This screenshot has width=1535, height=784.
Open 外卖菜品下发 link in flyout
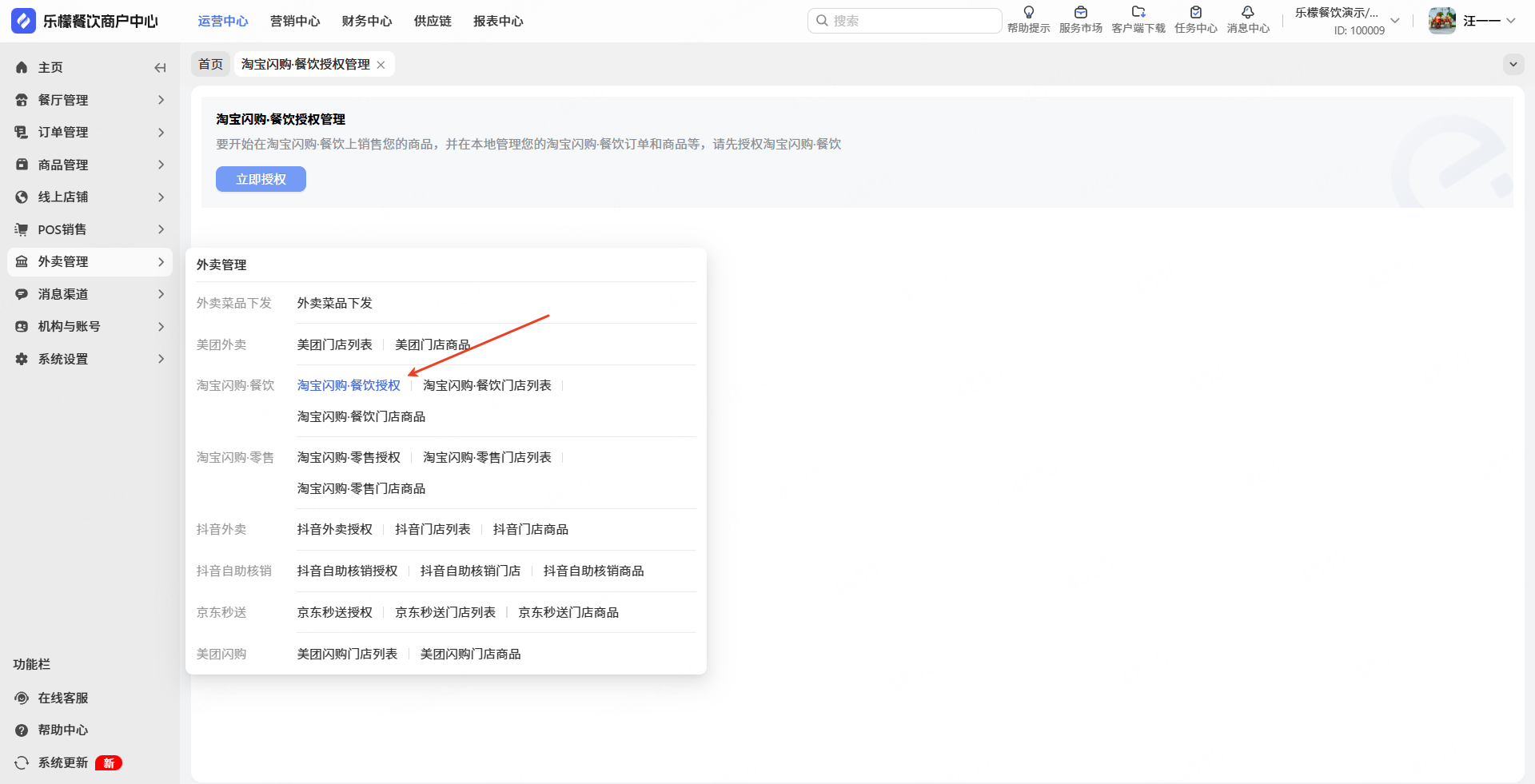334,303
